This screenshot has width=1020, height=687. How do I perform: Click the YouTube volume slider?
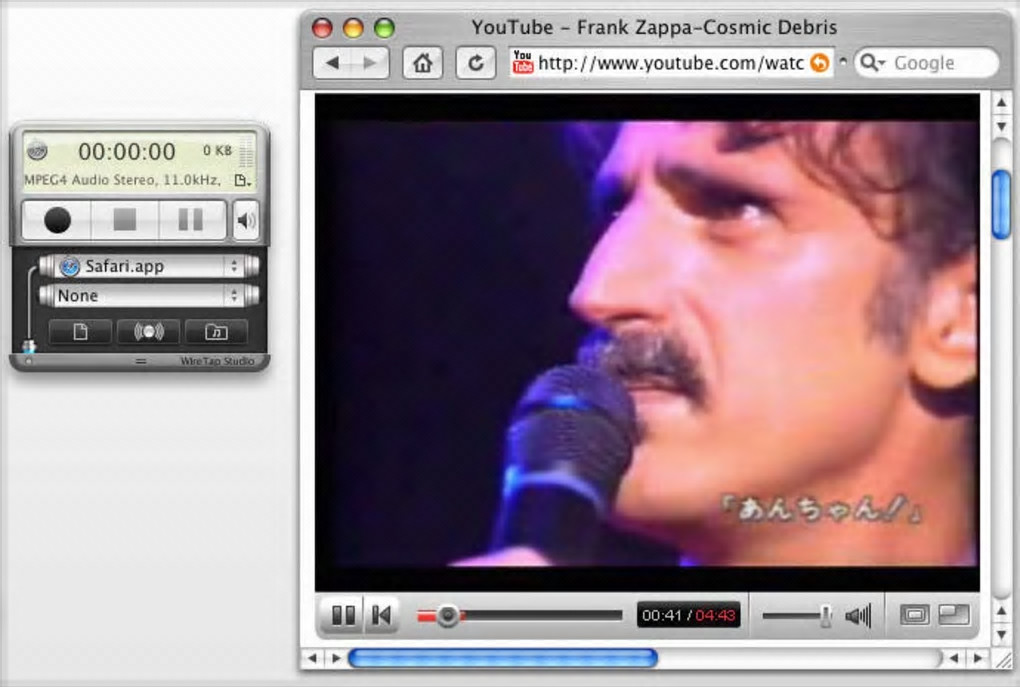797,615
